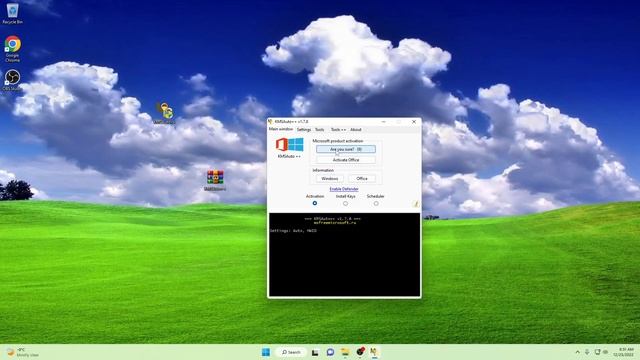The height and width of the screenshot is (360, 640).
Task: Click the taskbar Search box
Action: tap(291, 352)
